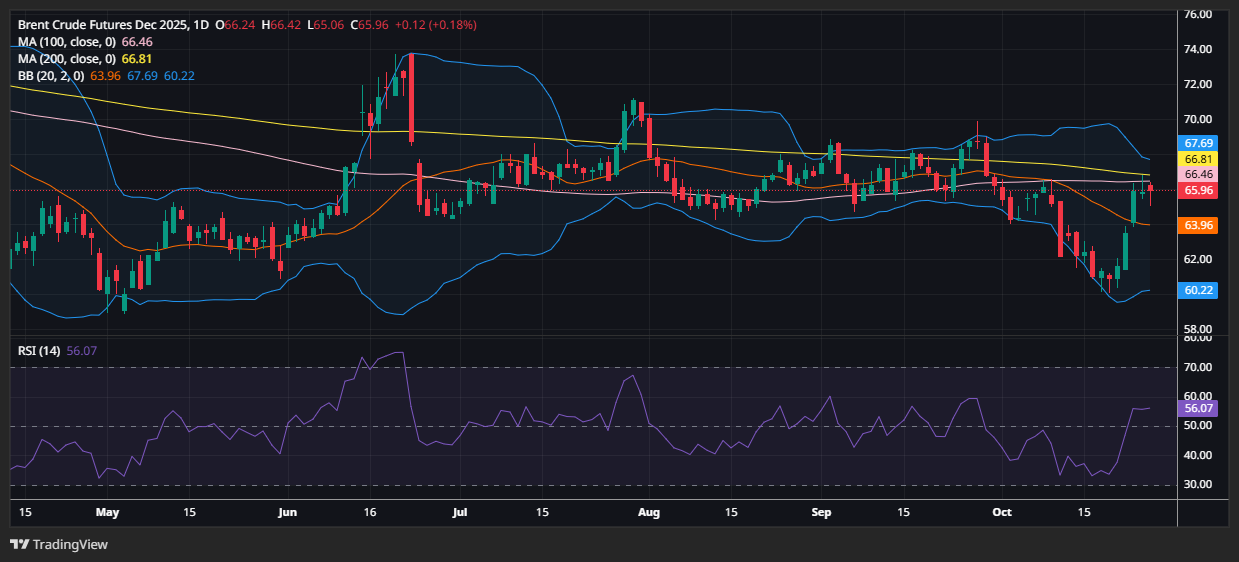Click the blue 67.69 upper band price tag

click(x=1198, y=143)
